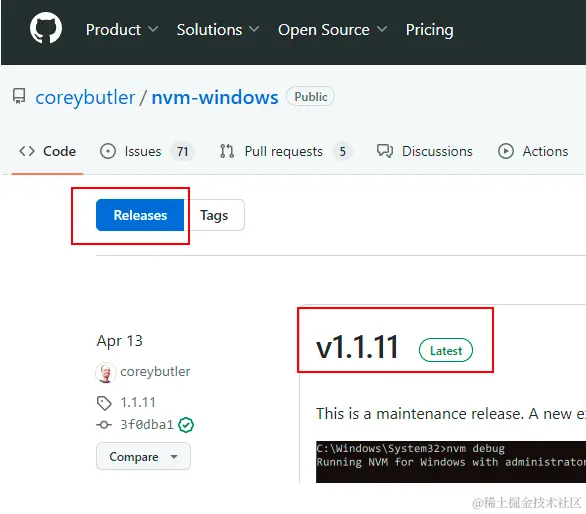
Task: Open the 1.1.11 tag link
Action: (138, 403)
